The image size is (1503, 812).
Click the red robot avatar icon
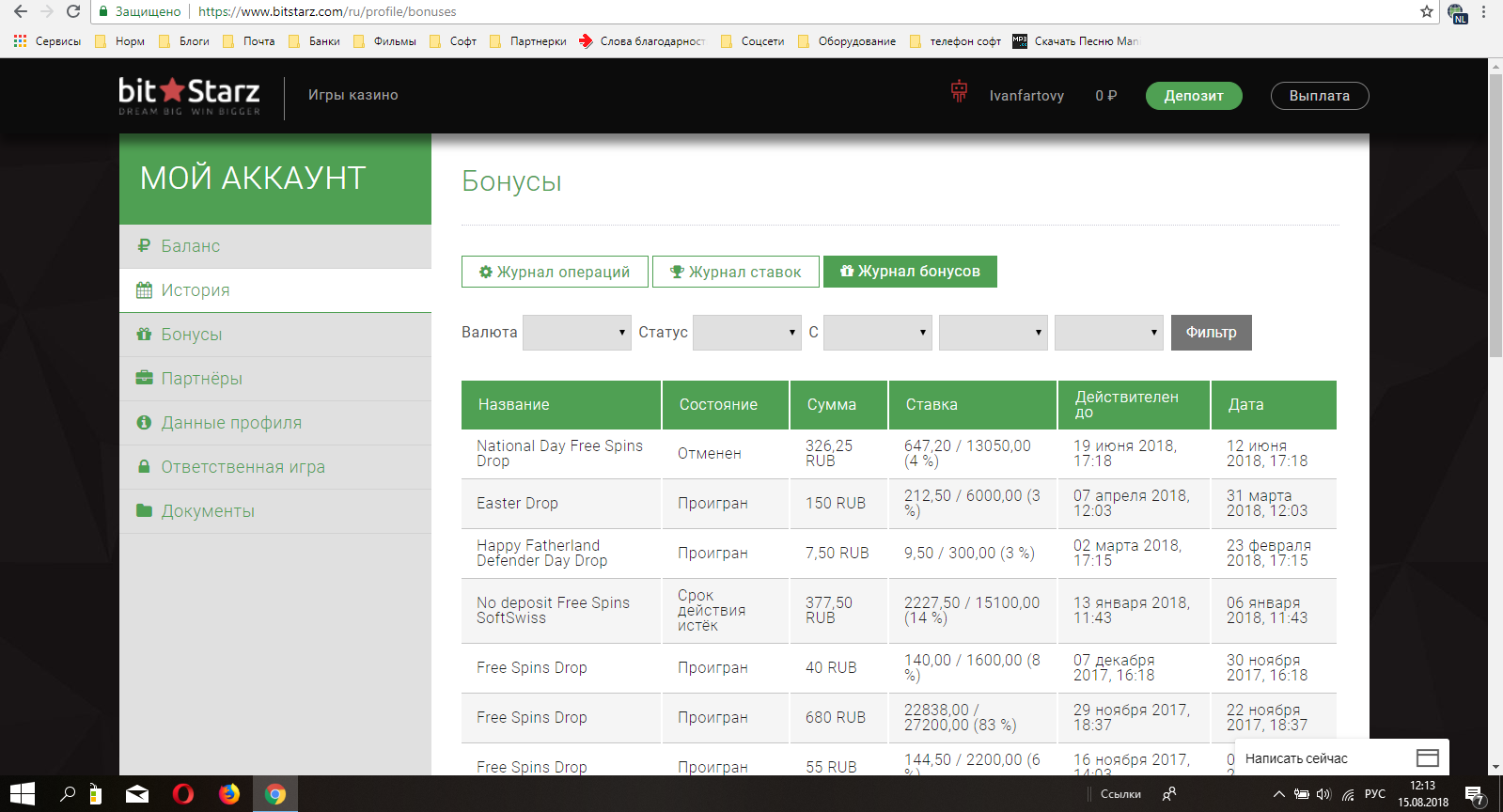[x=959, y=92]
